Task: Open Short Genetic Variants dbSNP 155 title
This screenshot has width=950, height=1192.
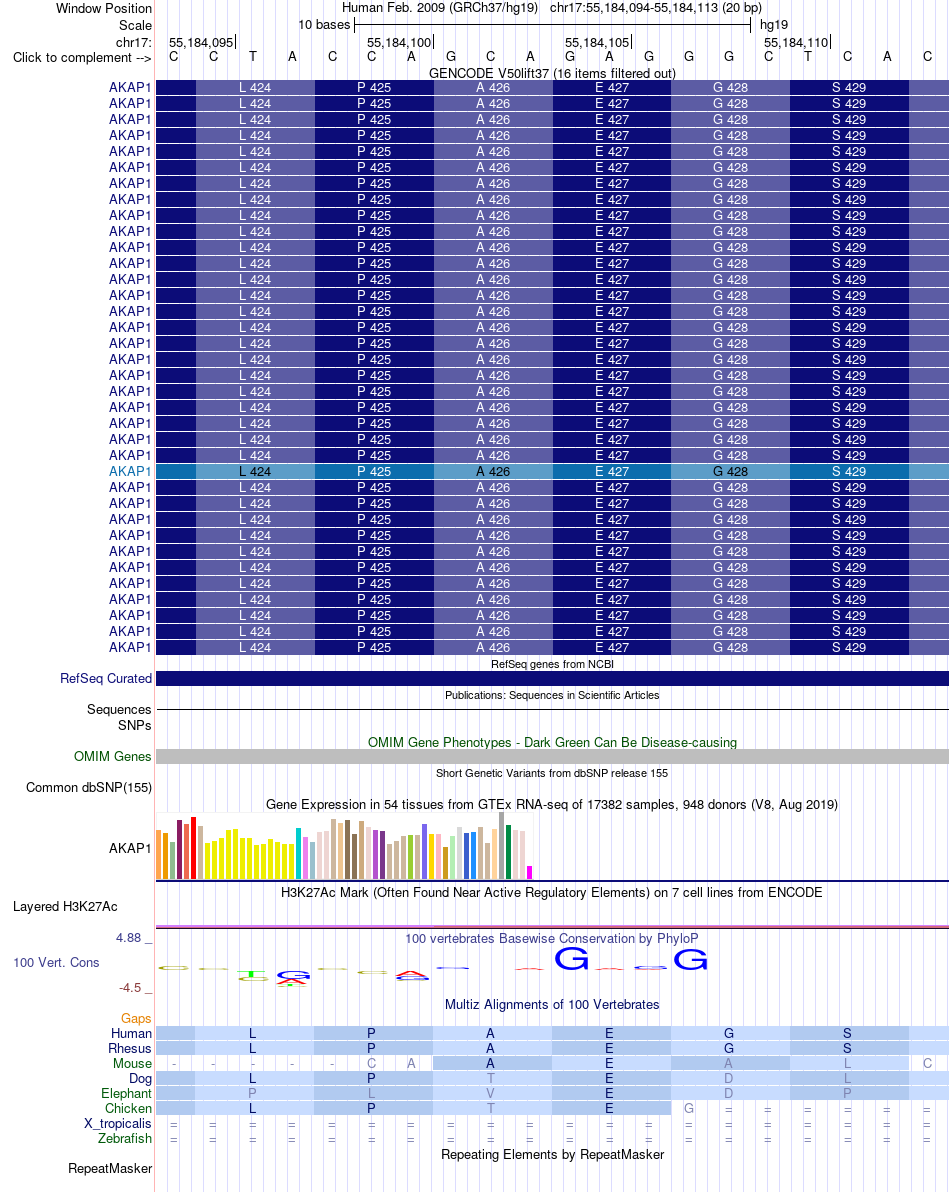Action: [x=552, y=773]
